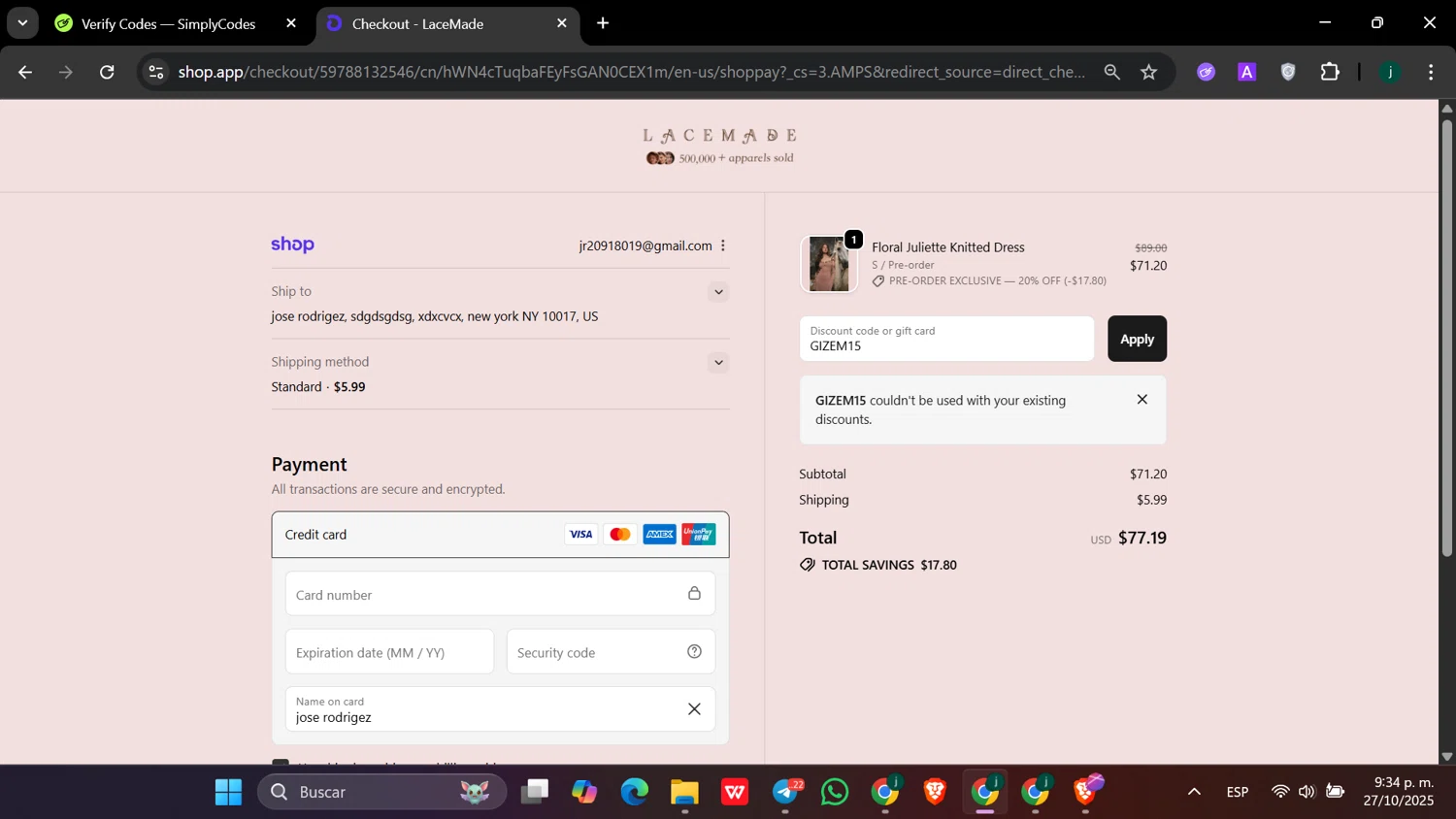Click the security code help icon
The width and height of the screenshot is (1456, 819).
[x=694, y=652]
